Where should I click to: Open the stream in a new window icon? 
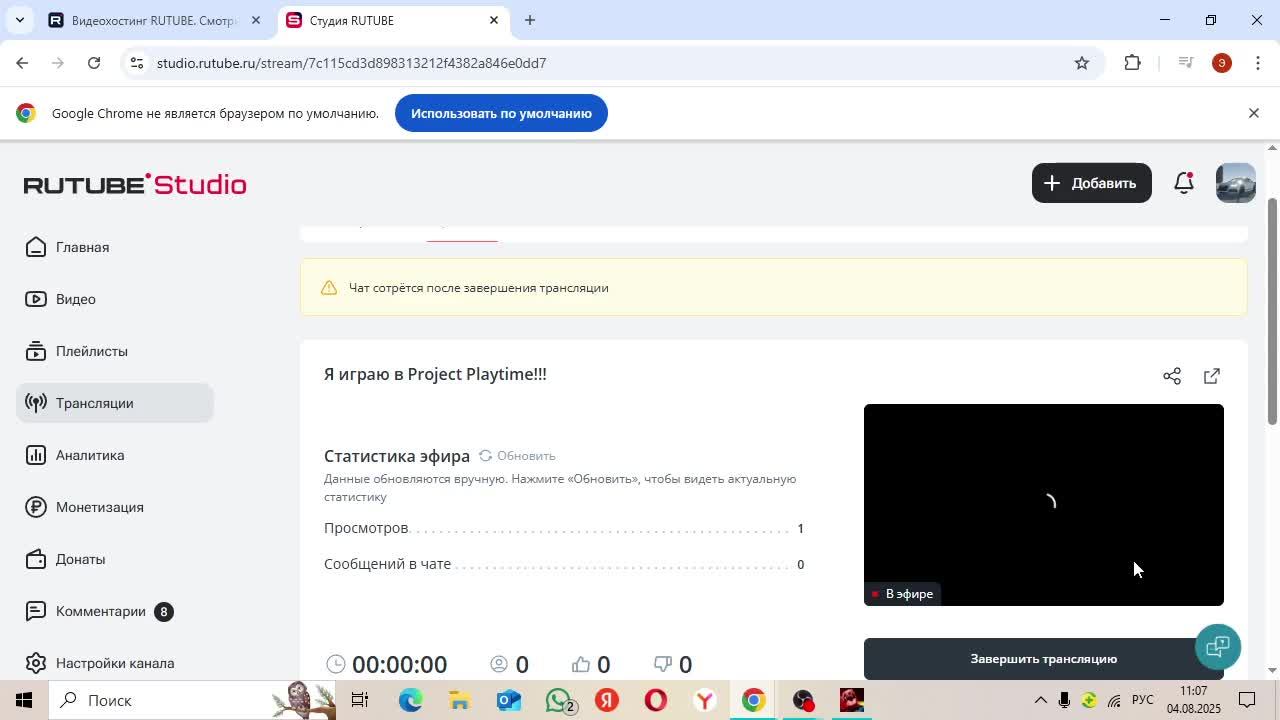(1212, 376)
